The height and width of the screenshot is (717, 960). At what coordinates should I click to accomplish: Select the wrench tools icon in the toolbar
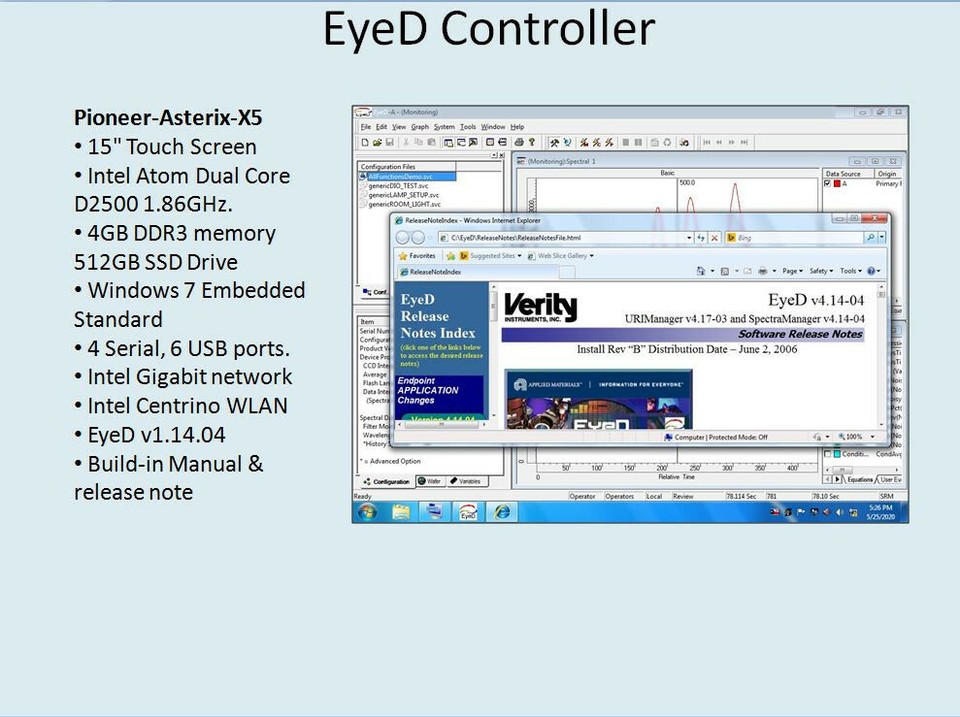pos(554,141)
